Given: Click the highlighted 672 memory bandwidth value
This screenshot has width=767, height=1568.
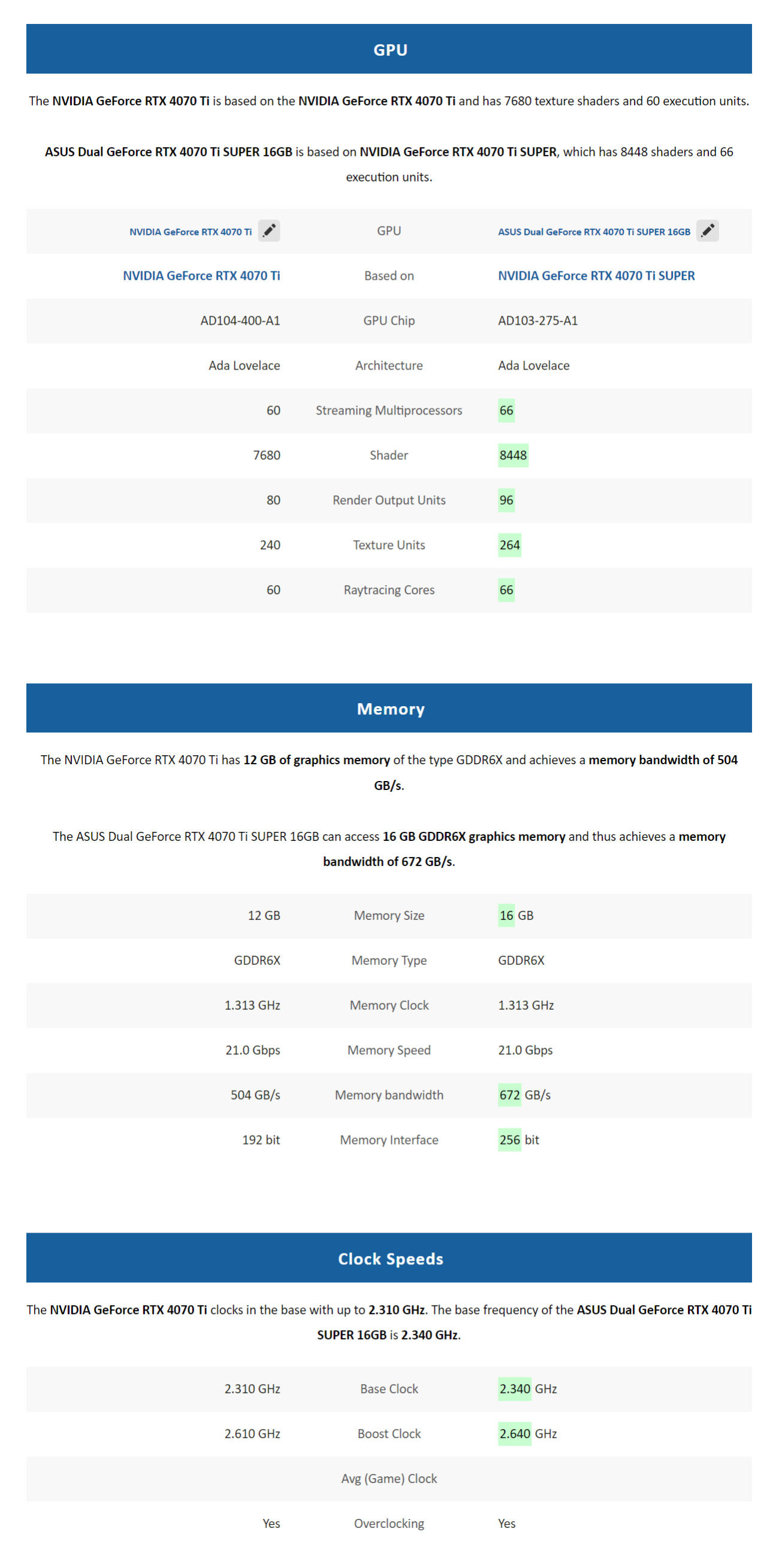Looking at the screenshot, I should click(509, 1095).
